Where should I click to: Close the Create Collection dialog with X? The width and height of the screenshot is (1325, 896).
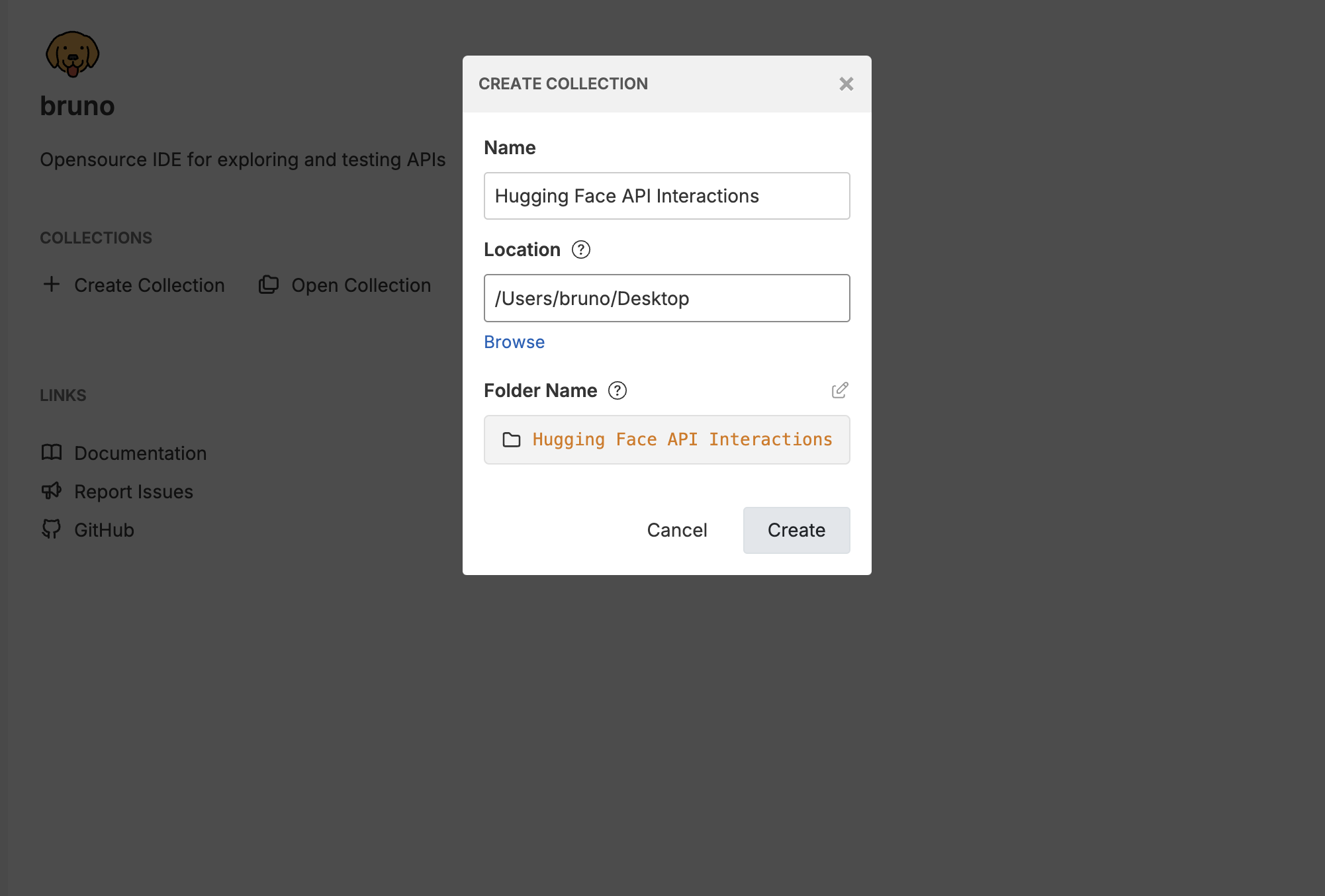pos(846,84)
